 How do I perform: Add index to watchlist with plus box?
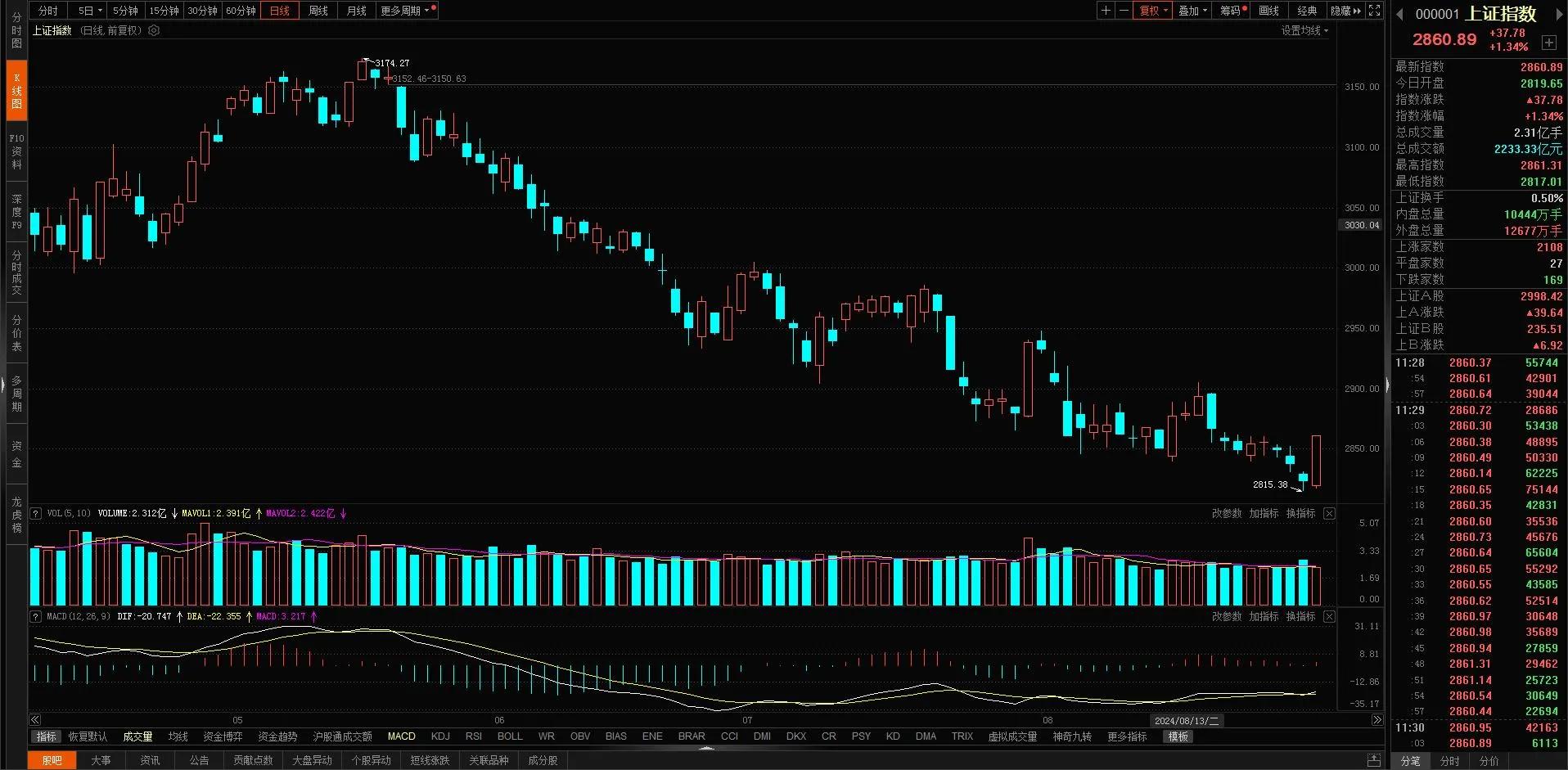[x=1548, y=43]
